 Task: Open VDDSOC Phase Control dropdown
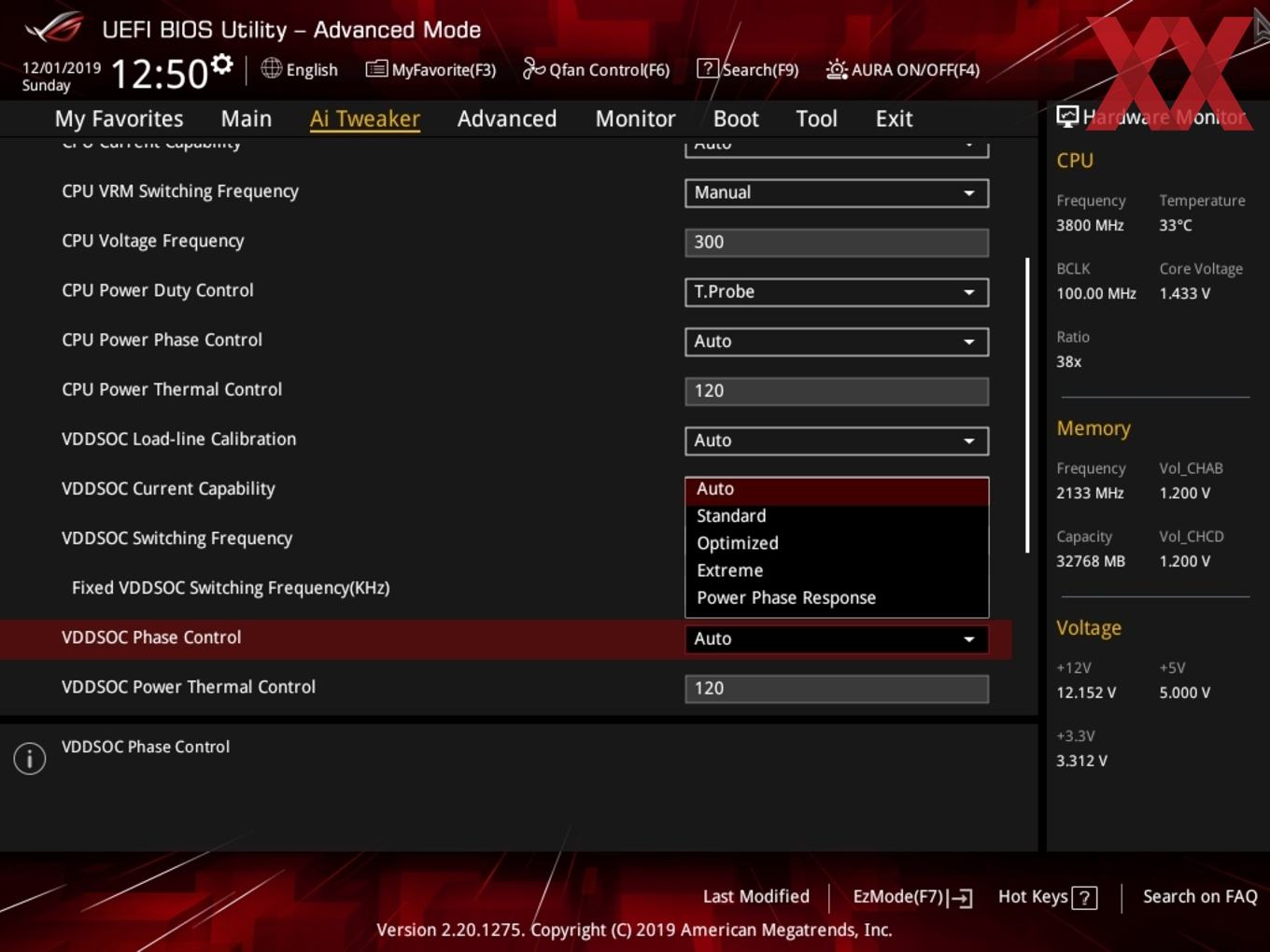pyautogui.click(x=837, y=638)
